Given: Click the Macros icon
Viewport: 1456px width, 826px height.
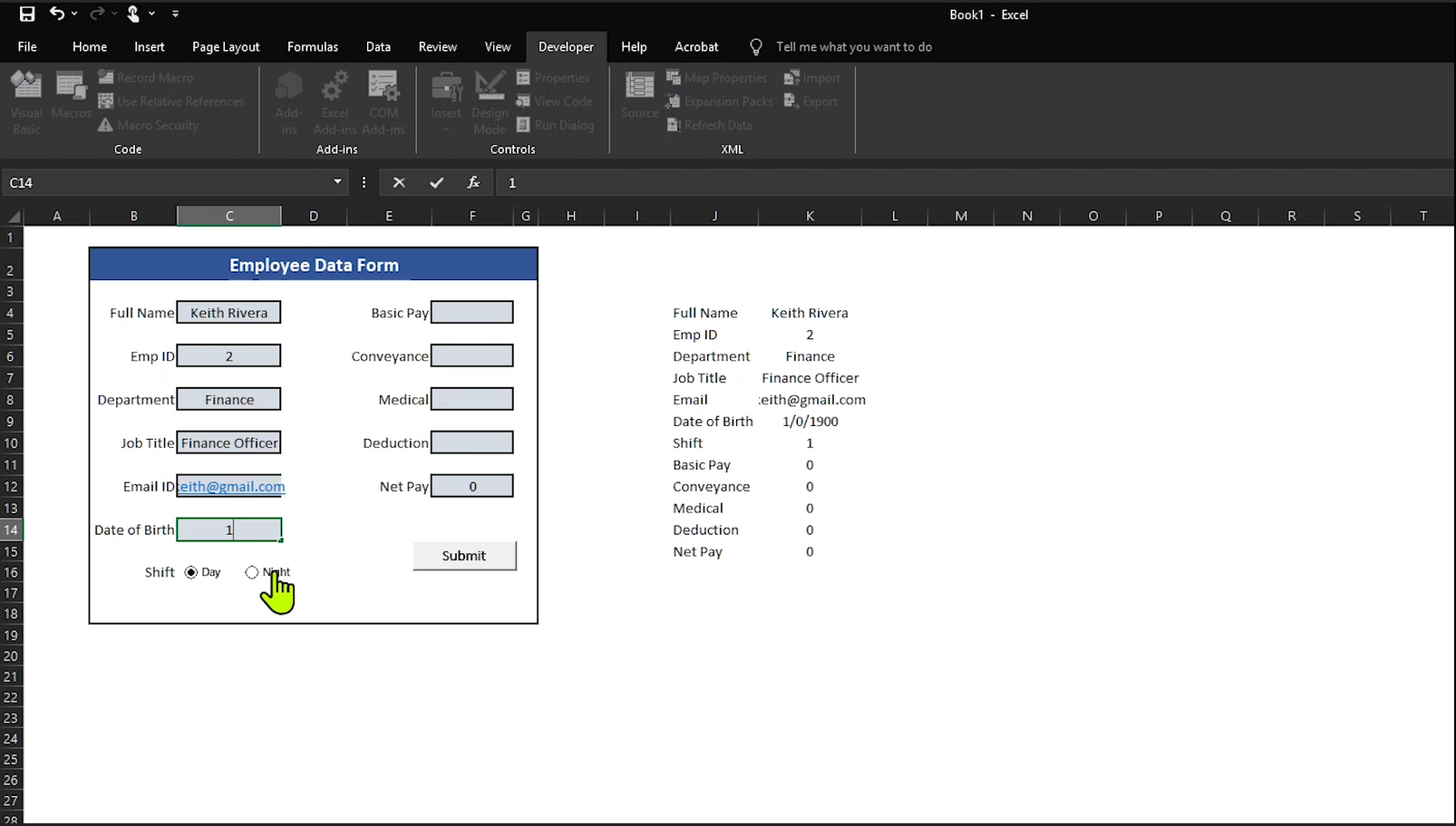Looking at the screenshot, I should 71,95.
